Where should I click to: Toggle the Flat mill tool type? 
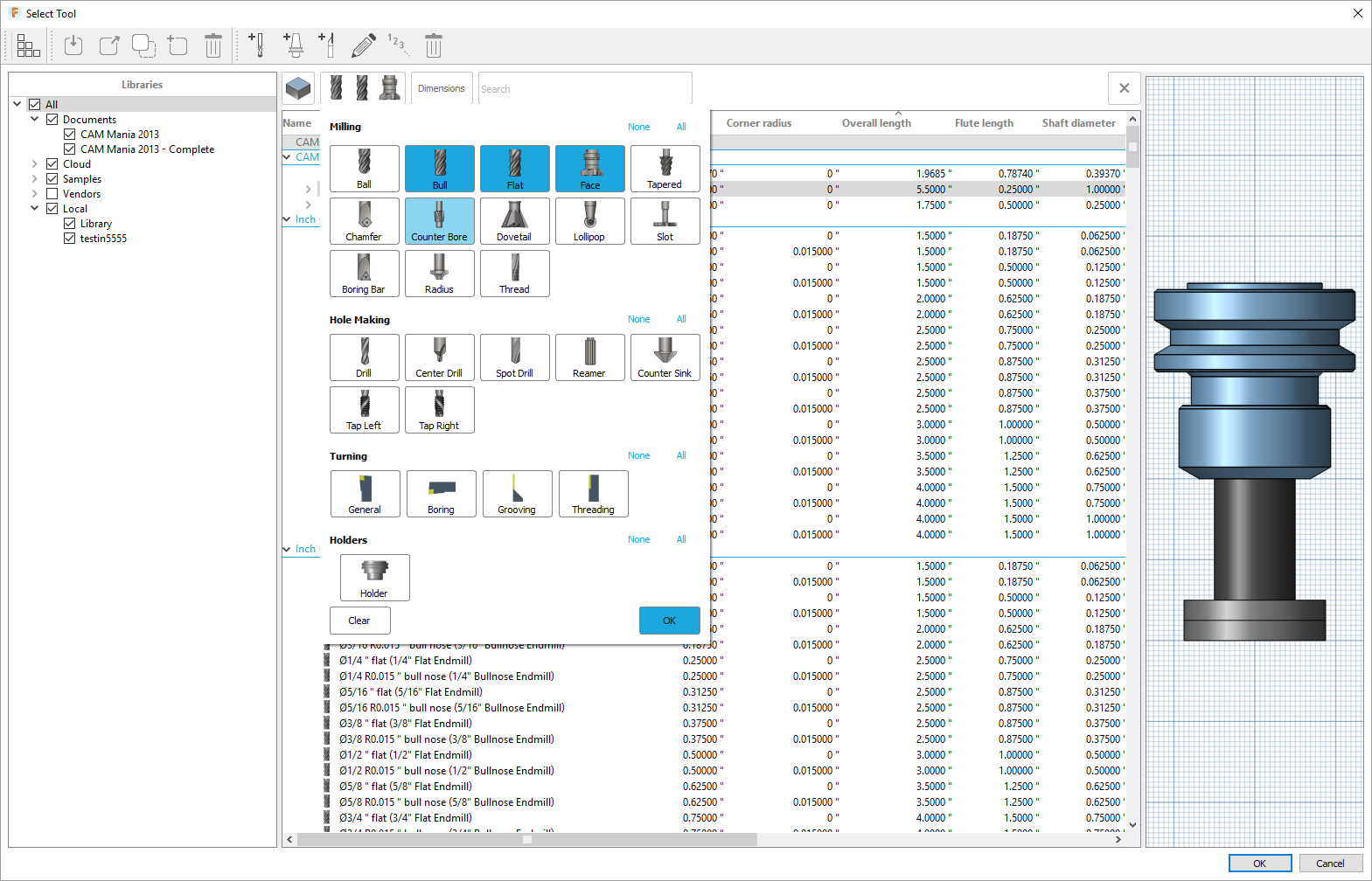(x=515, y=169)
